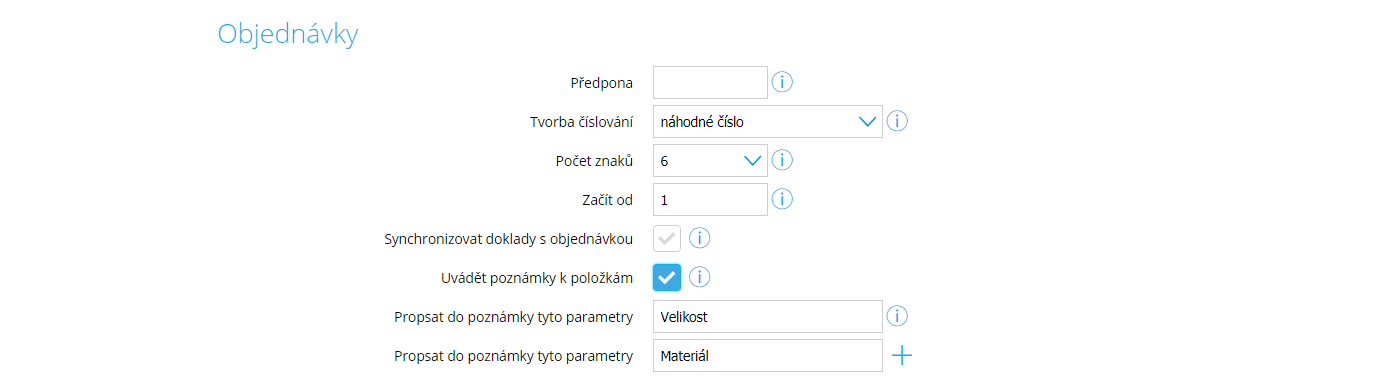Select the Velikost parameter text field
This screenshot has height=383, width=1400.
pos(767,316)
